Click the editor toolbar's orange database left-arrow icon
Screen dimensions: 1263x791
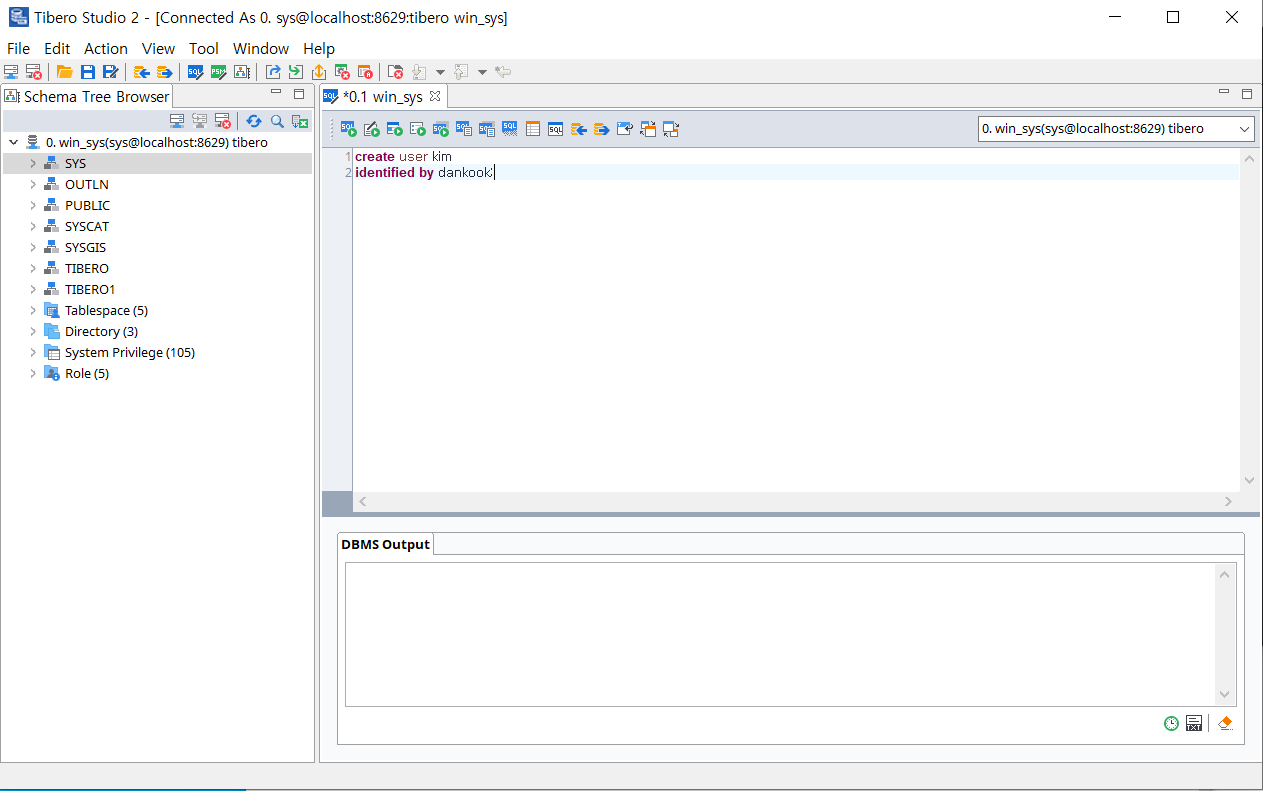click(x=578, y=129)
